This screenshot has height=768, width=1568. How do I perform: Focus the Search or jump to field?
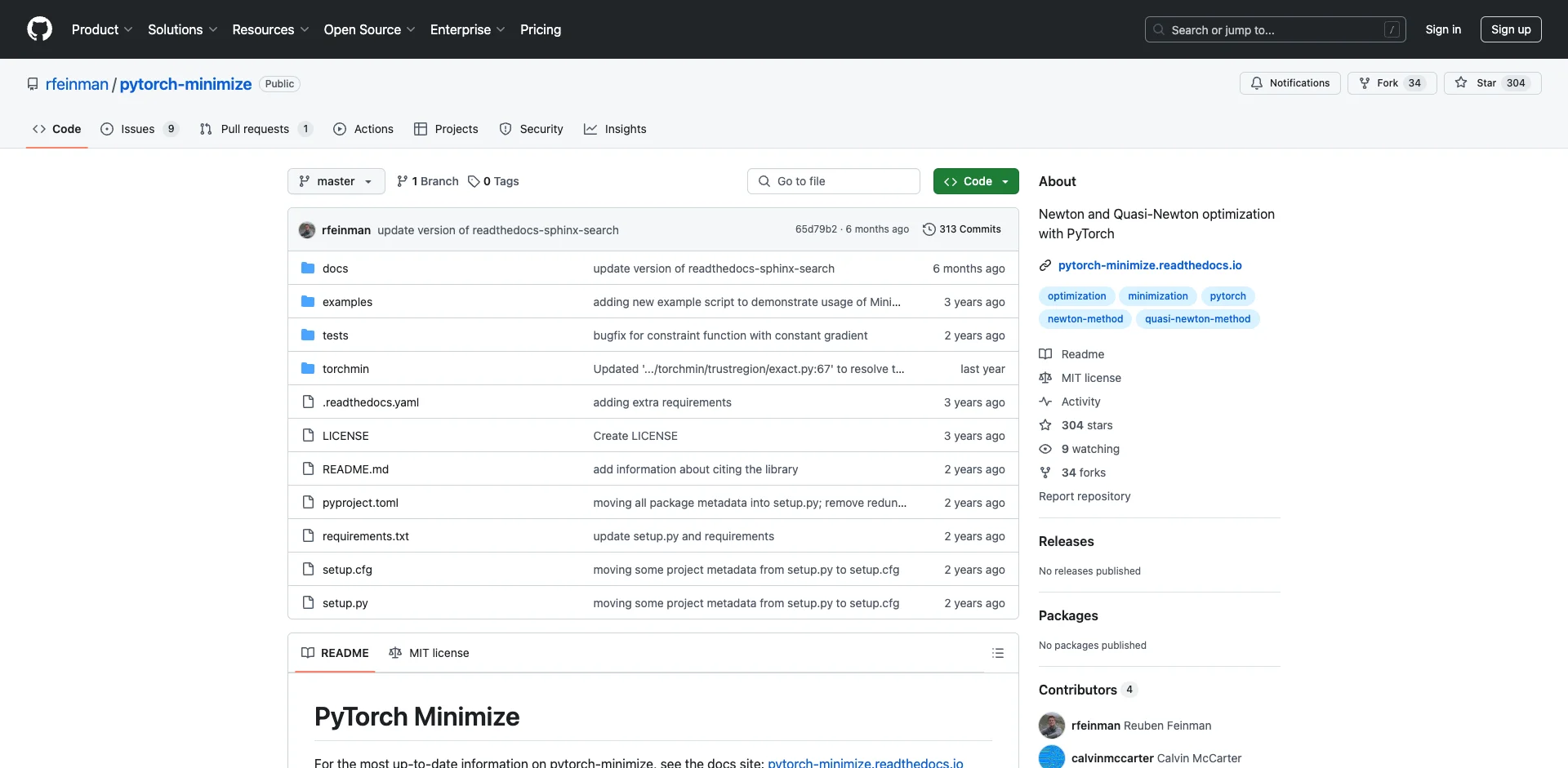pos(1276,29)
